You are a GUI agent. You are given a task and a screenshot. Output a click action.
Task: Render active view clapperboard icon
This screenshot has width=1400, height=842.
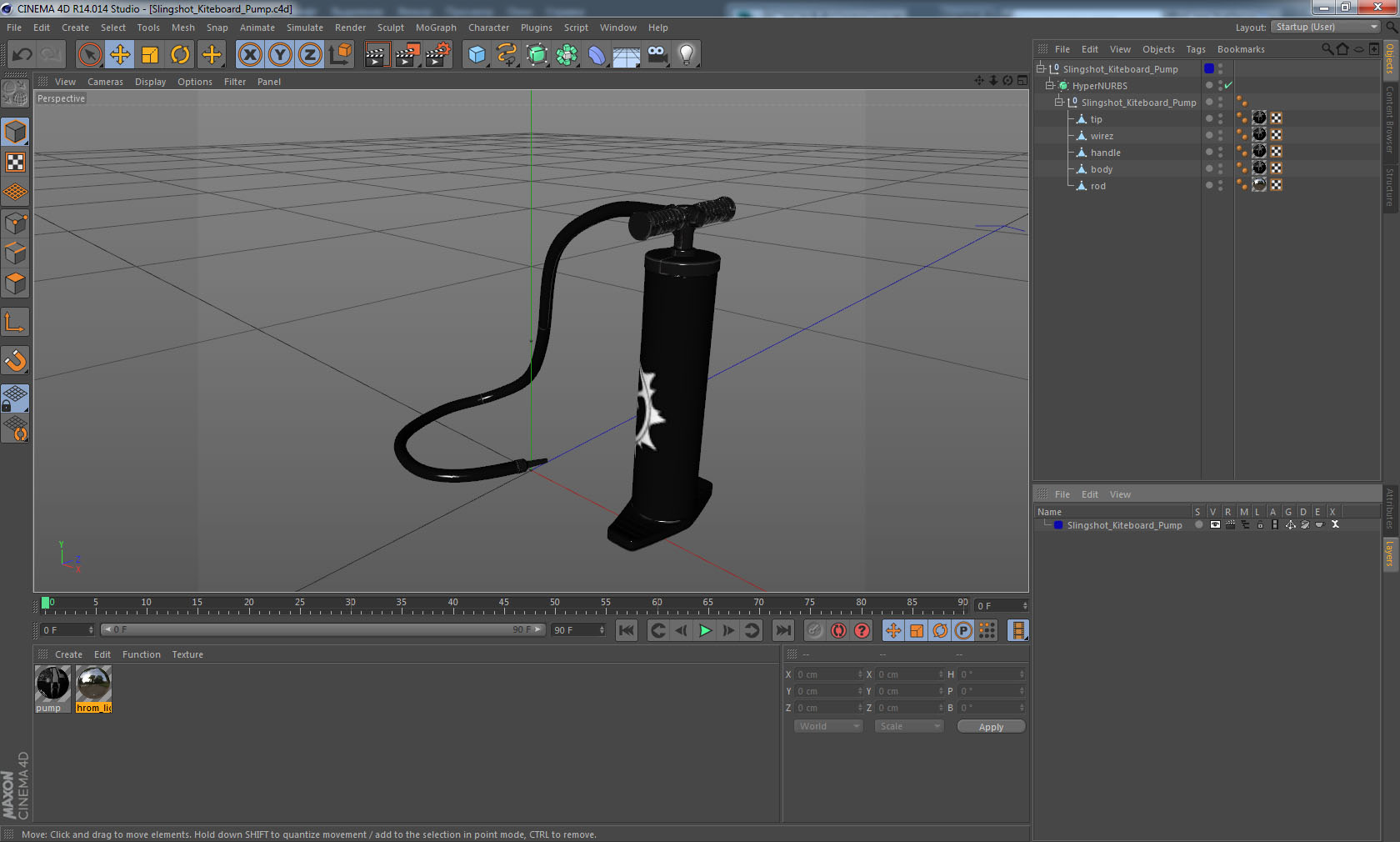click(377, 55)
